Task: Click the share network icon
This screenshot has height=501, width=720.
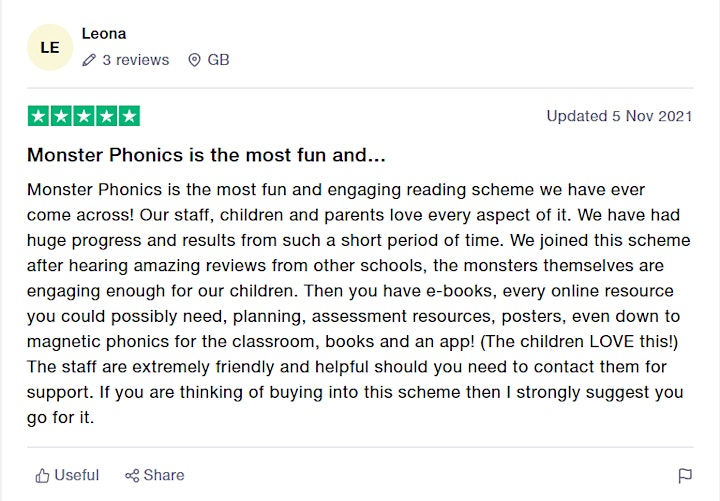Action: pyautogui.click(x=132, y=476)
